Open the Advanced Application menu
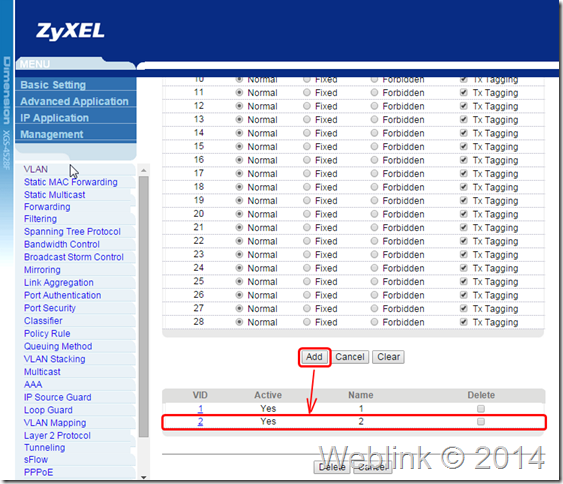 click(x=74, y=101)
